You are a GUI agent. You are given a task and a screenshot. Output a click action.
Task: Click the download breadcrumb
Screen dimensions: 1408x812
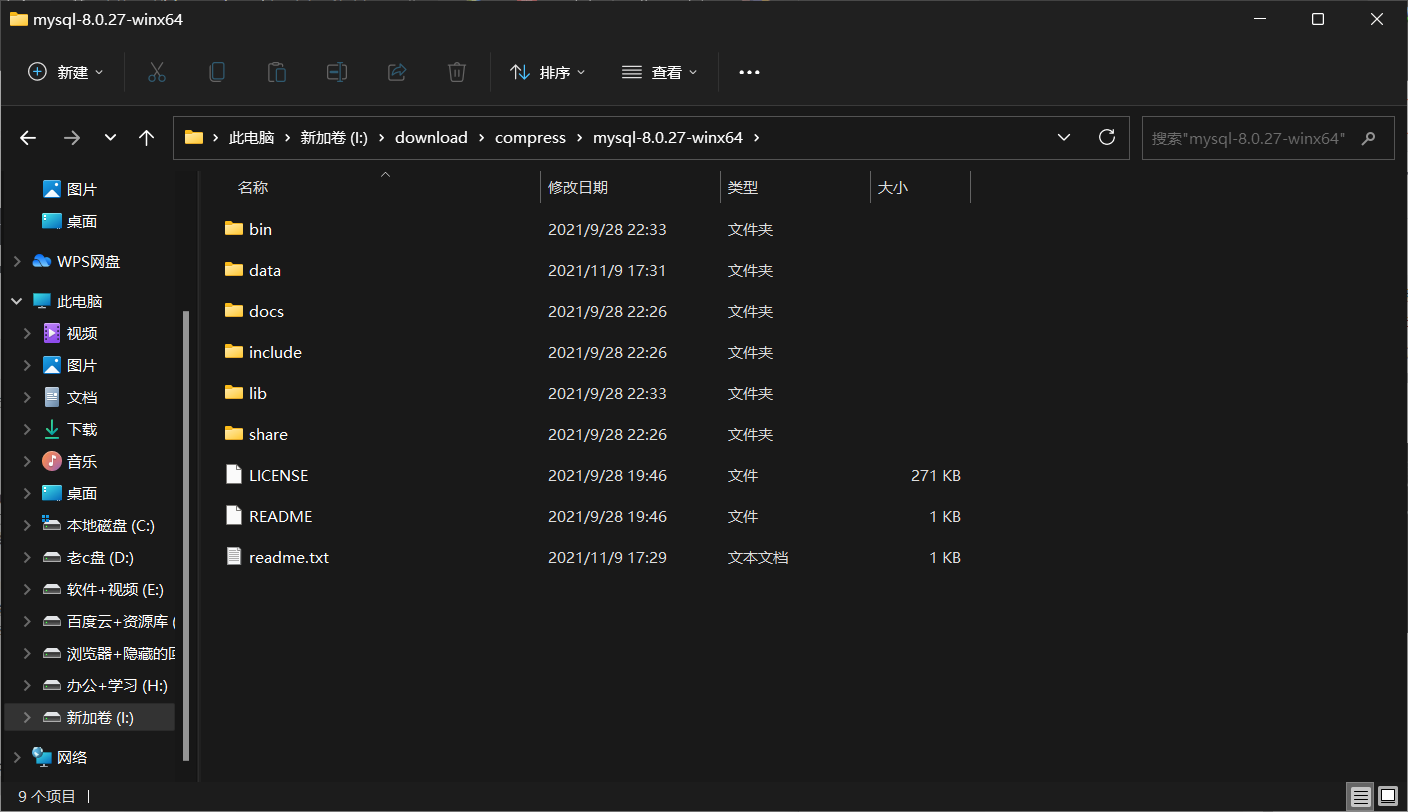coord(431,137)
